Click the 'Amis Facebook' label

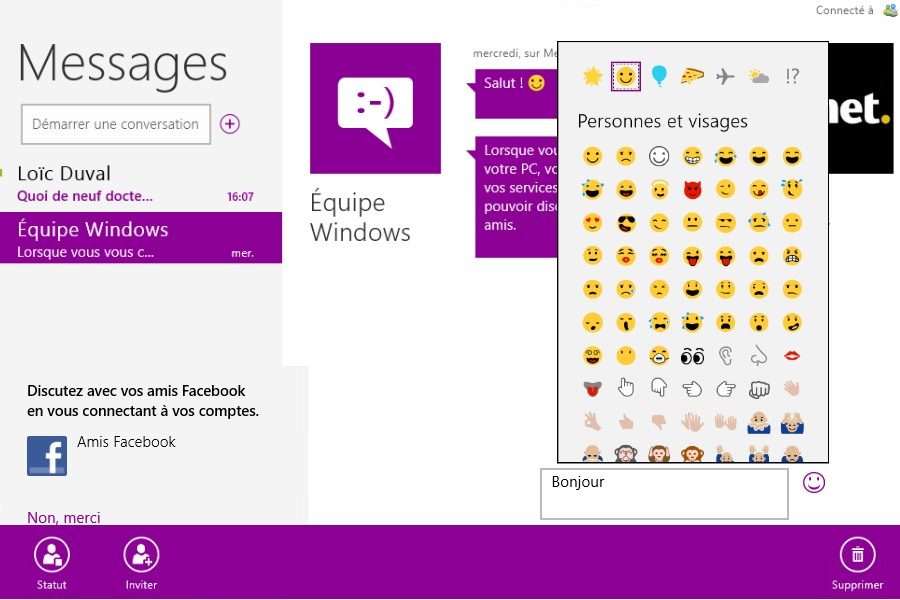click(x=126, y=442)
